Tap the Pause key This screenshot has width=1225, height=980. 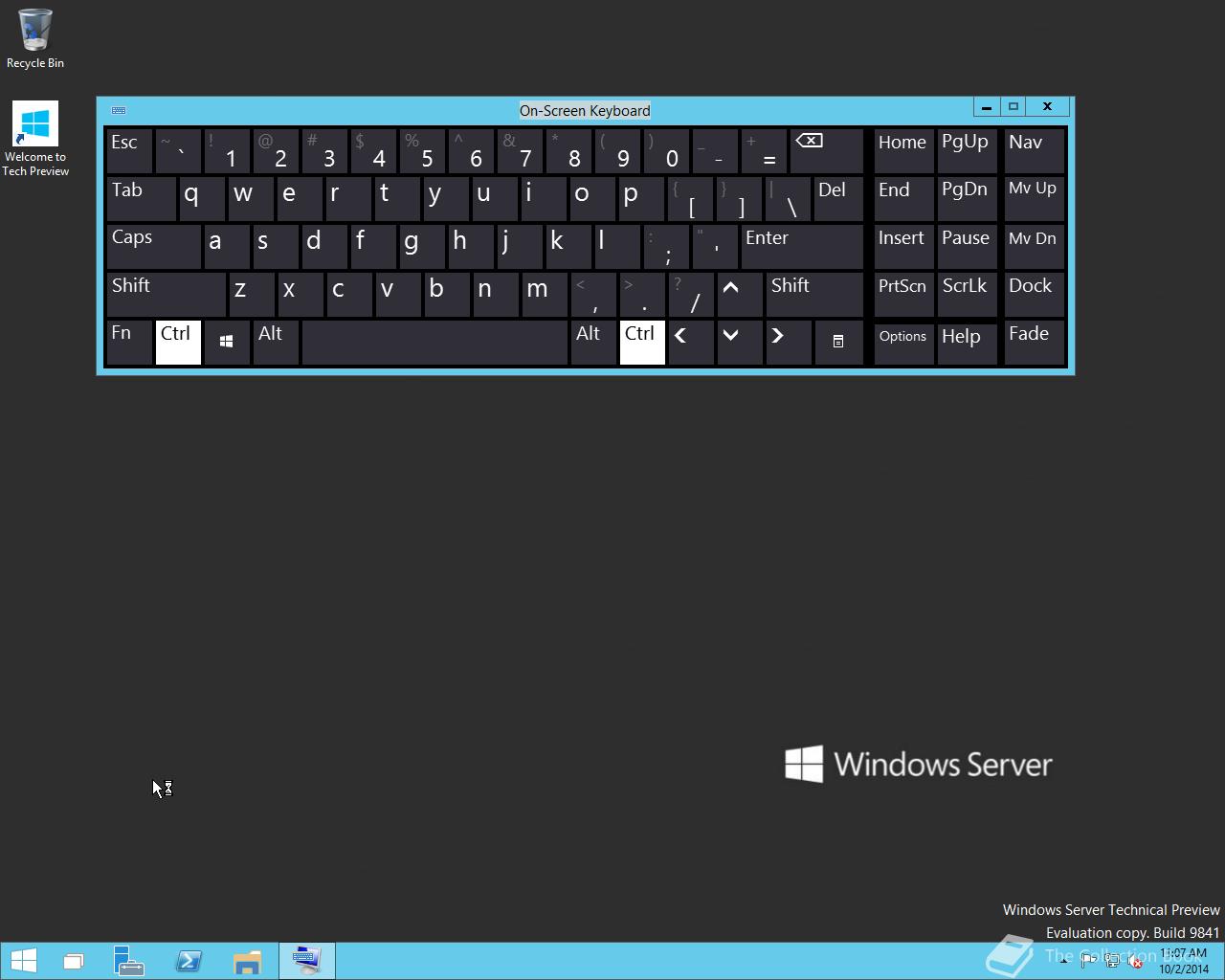click(x=968, y=247)
